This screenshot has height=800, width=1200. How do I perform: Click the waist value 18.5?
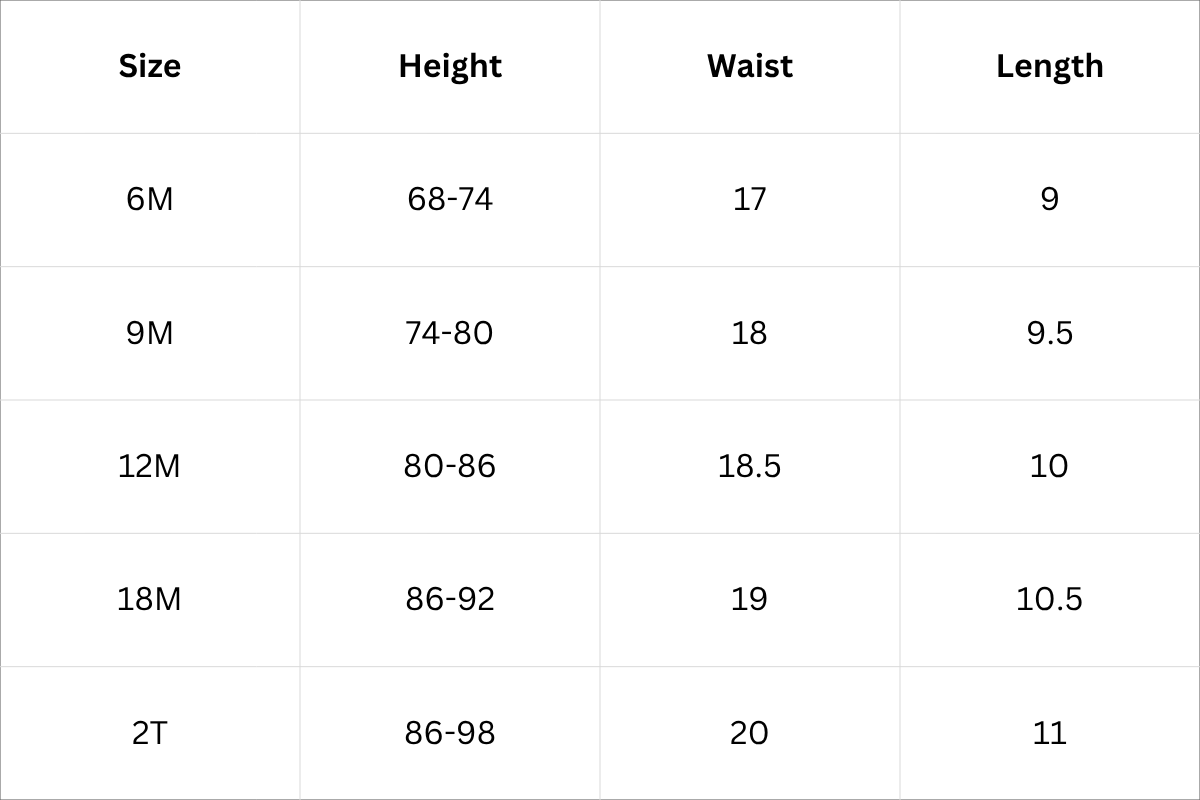click(x=750, y=466)
